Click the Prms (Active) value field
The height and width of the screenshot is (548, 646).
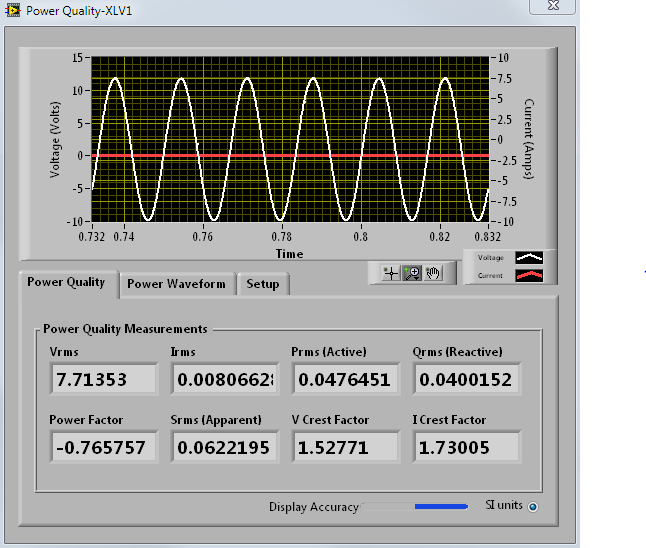pyautogui.click(x=346, y=379)
